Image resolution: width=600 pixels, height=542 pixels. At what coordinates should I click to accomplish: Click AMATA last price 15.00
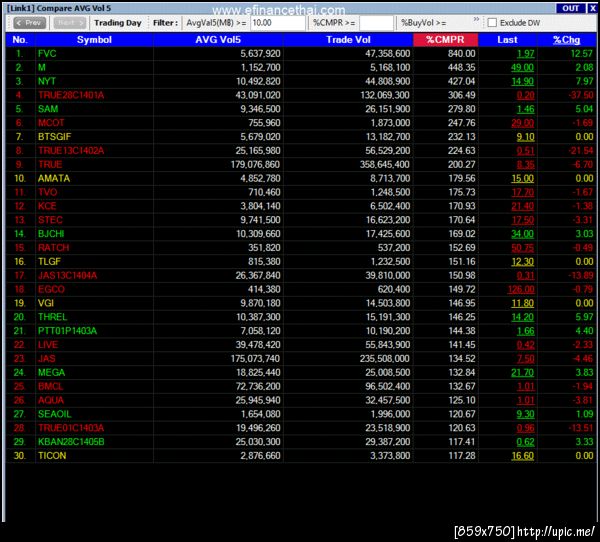click(522, 178)
